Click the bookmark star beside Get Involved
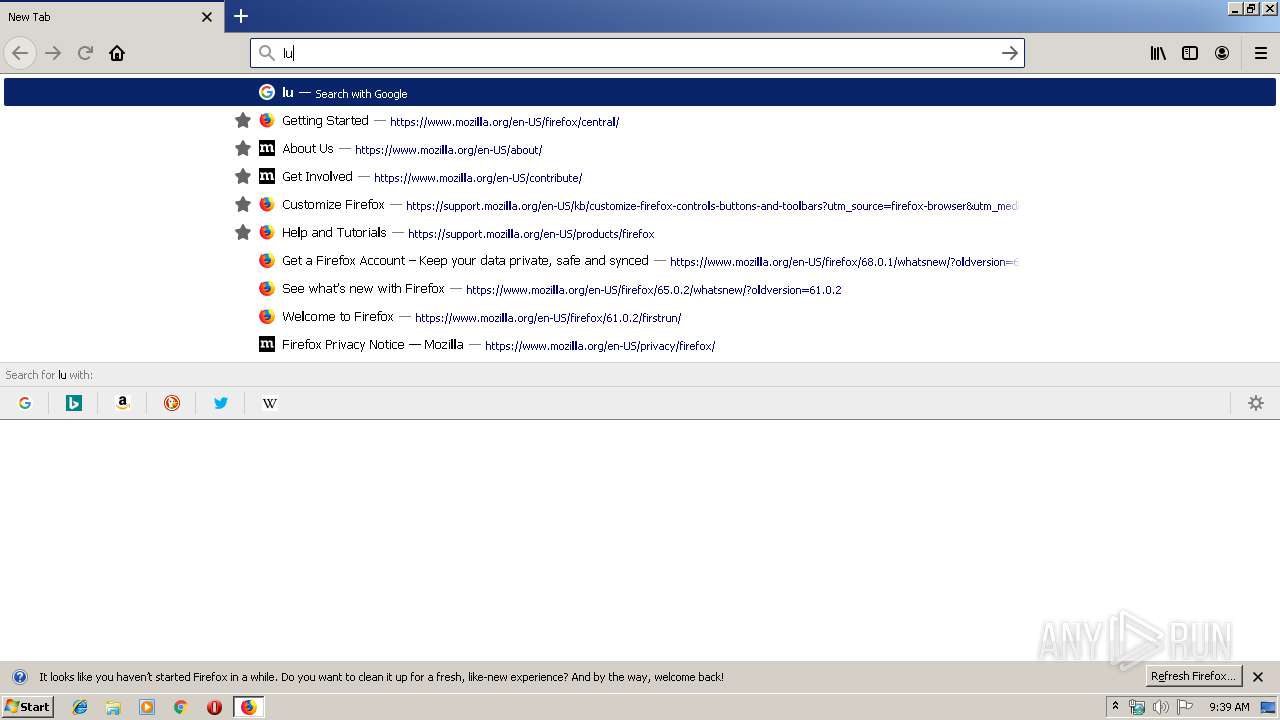The width and height of the screenshot is (1280, 720). tap(242, 176)
